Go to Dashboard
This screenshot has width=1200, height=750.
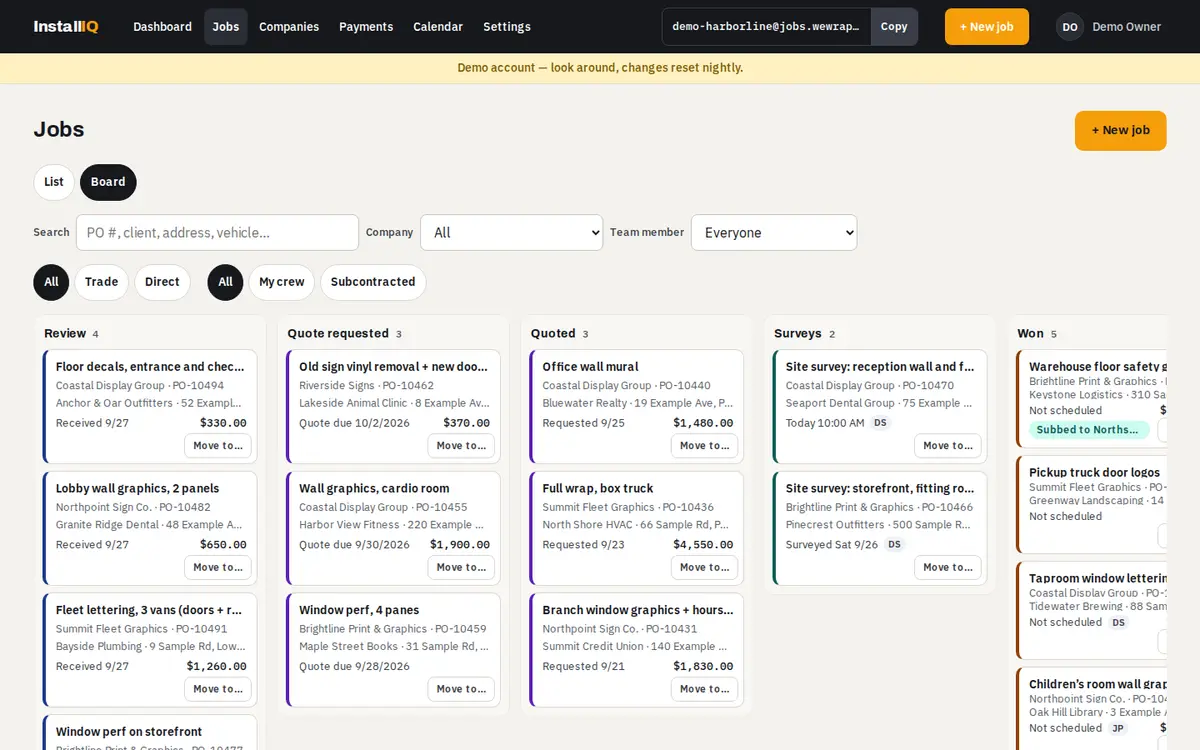point(163,27)
